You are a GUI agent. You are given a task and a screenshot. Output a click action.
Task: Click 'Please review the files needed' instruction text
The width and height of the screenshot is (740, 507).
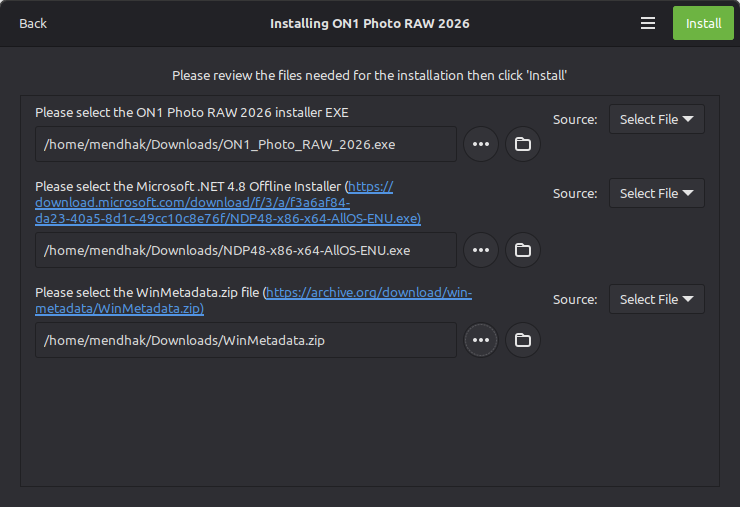coord(370,76)
